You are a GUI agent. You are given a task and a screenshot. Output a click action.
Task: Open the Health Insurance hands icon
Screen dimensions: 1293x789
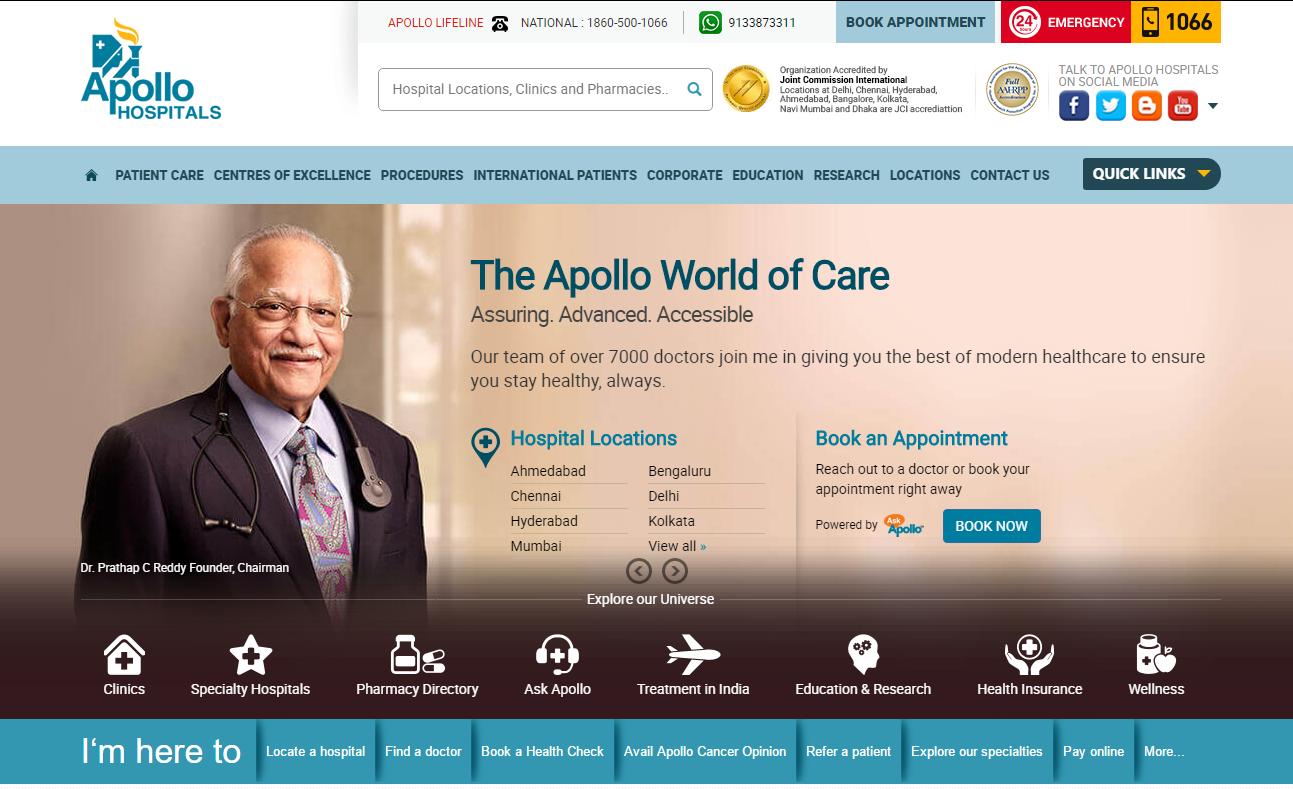coord(1029,655)
